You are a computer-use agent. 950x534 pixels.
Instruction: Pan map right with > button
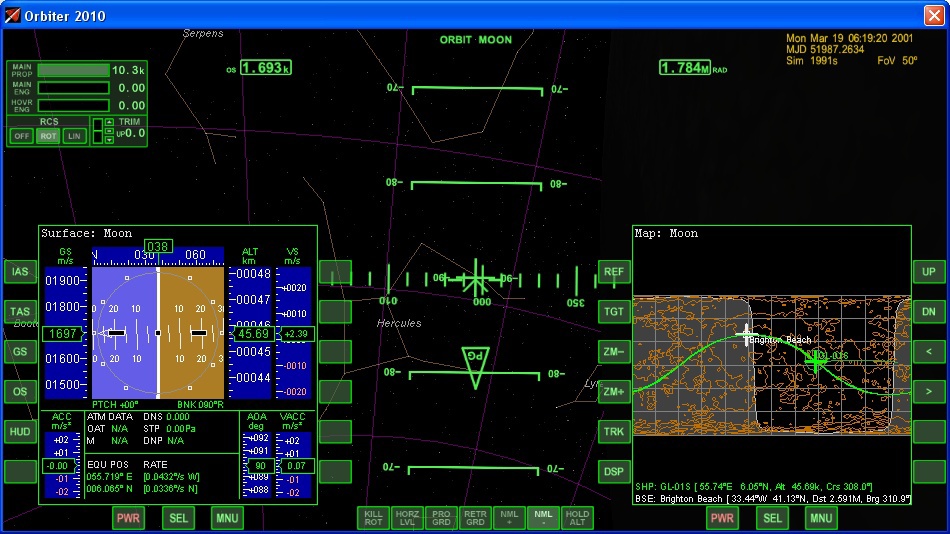(x=929, y=392)
